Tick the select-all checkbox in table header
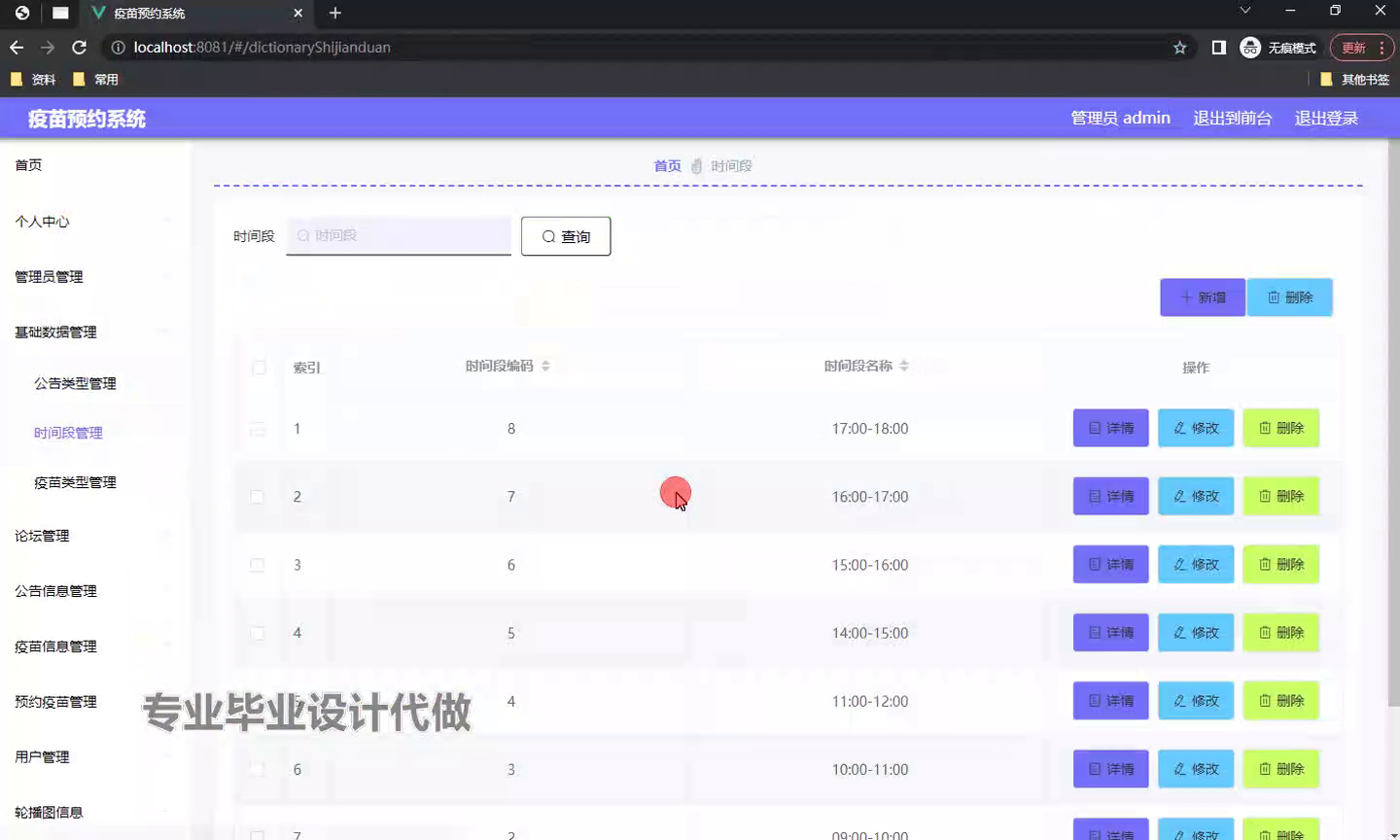 coord(259,367)
